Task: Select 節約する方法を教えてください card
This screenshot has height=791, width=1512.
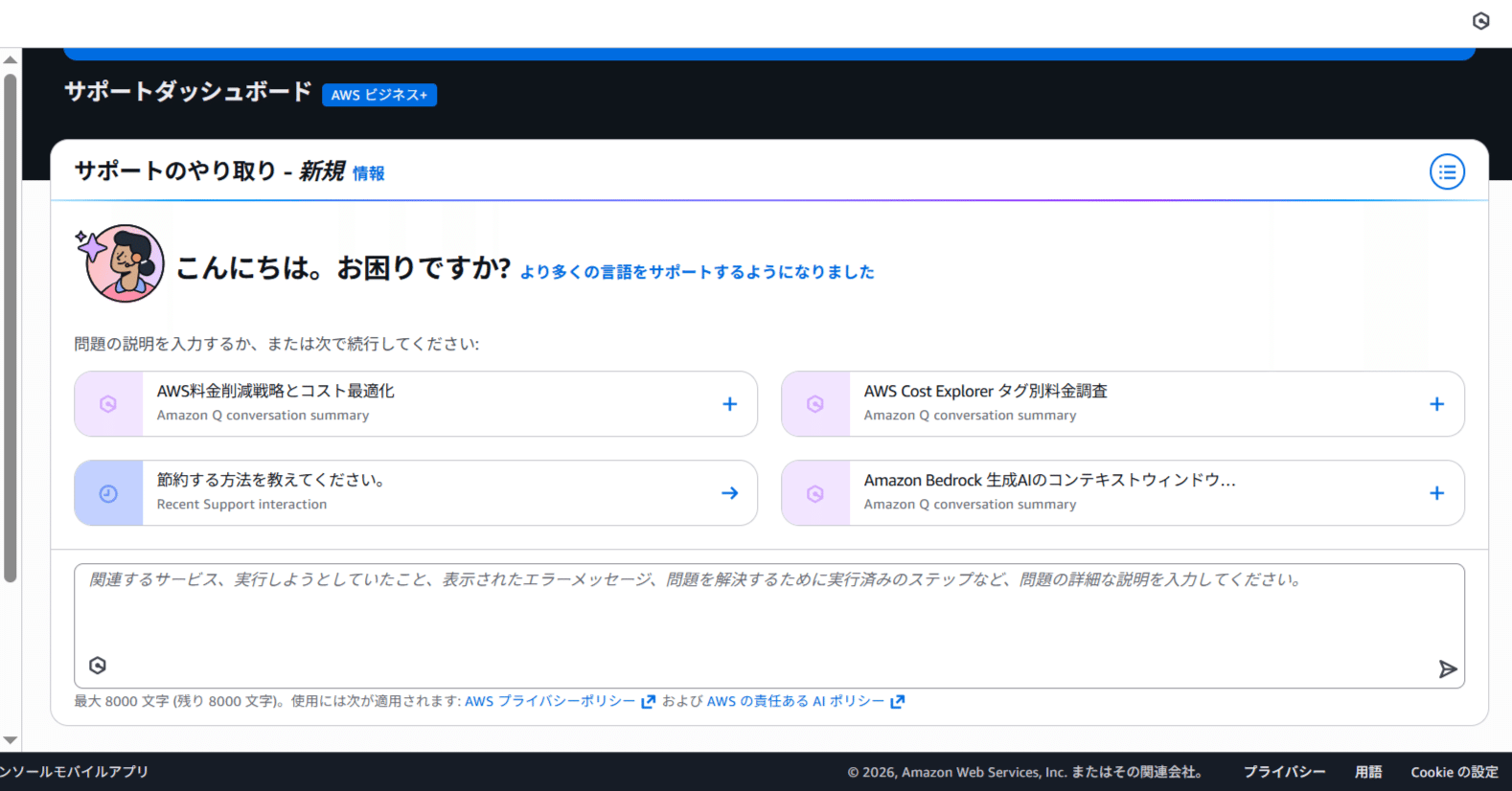Action: [x=416, y=493]
